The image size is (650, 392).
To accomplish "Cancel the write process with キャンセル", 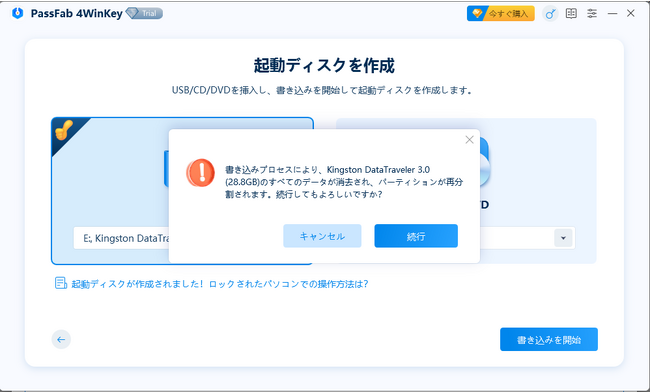I will point(322,236).
